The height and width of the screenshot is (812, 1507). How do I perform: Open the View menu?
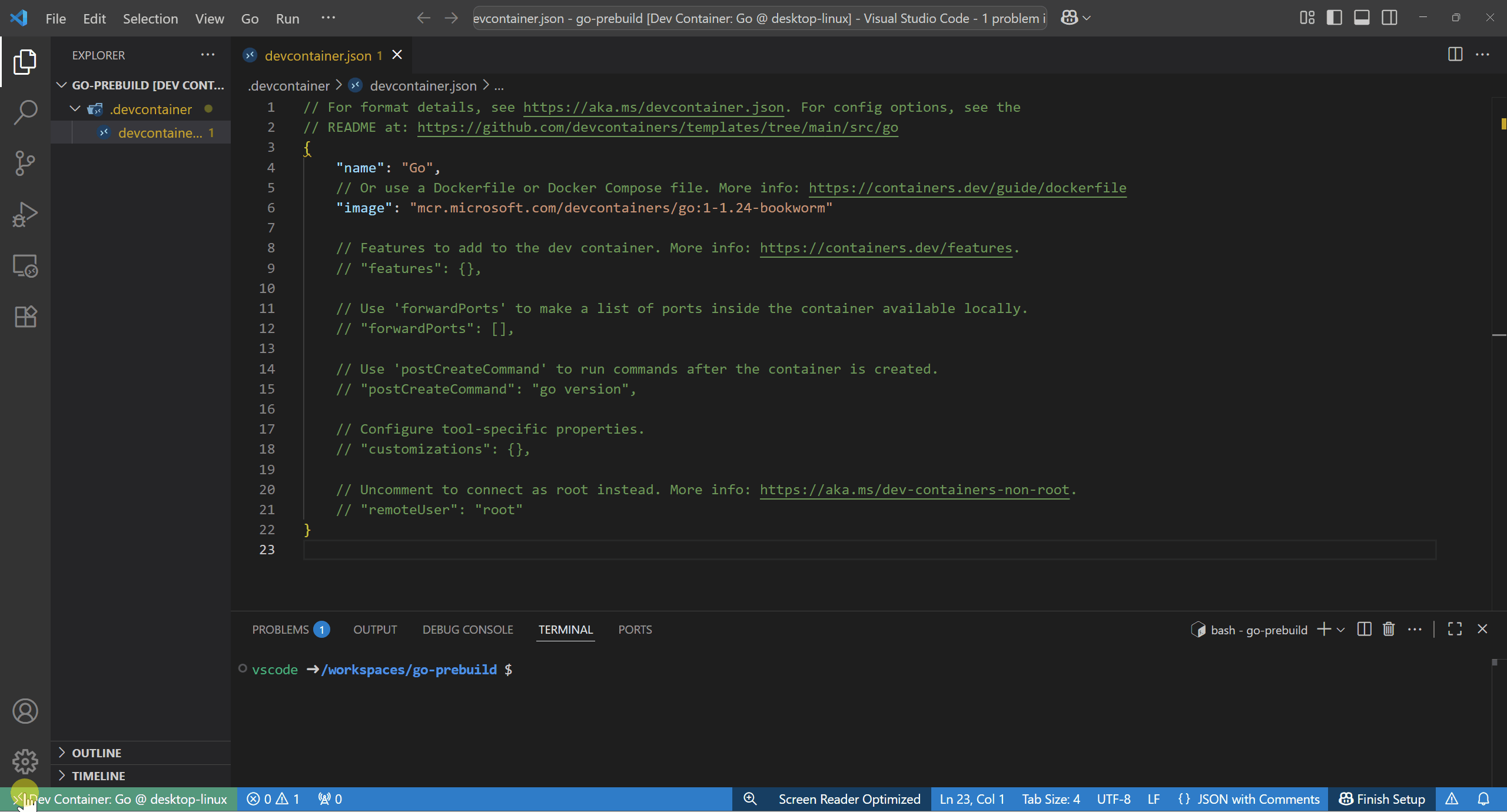[x=210, y=18]
